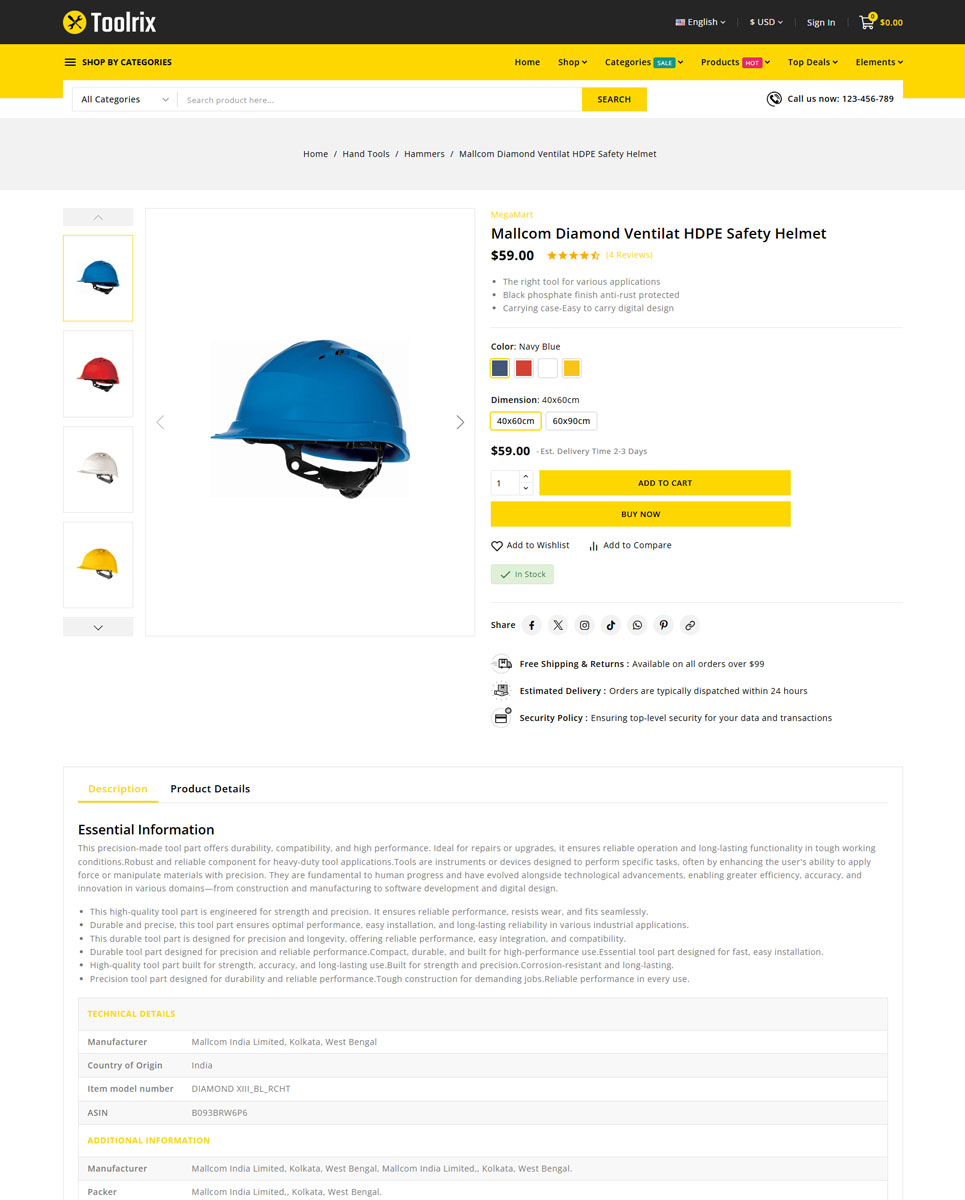The image size is (965, 1200).
Task: Select the 40x60cm dimension option
Action: (x=515, y=421)
